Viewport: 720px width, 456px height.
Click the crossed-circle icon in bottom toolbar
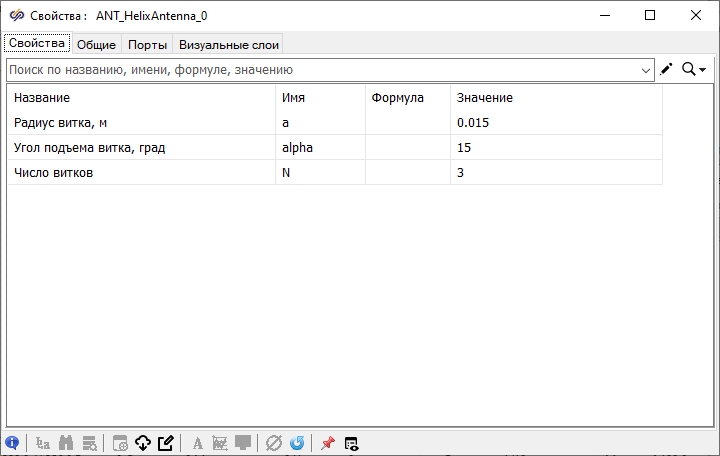click(273, 443)
